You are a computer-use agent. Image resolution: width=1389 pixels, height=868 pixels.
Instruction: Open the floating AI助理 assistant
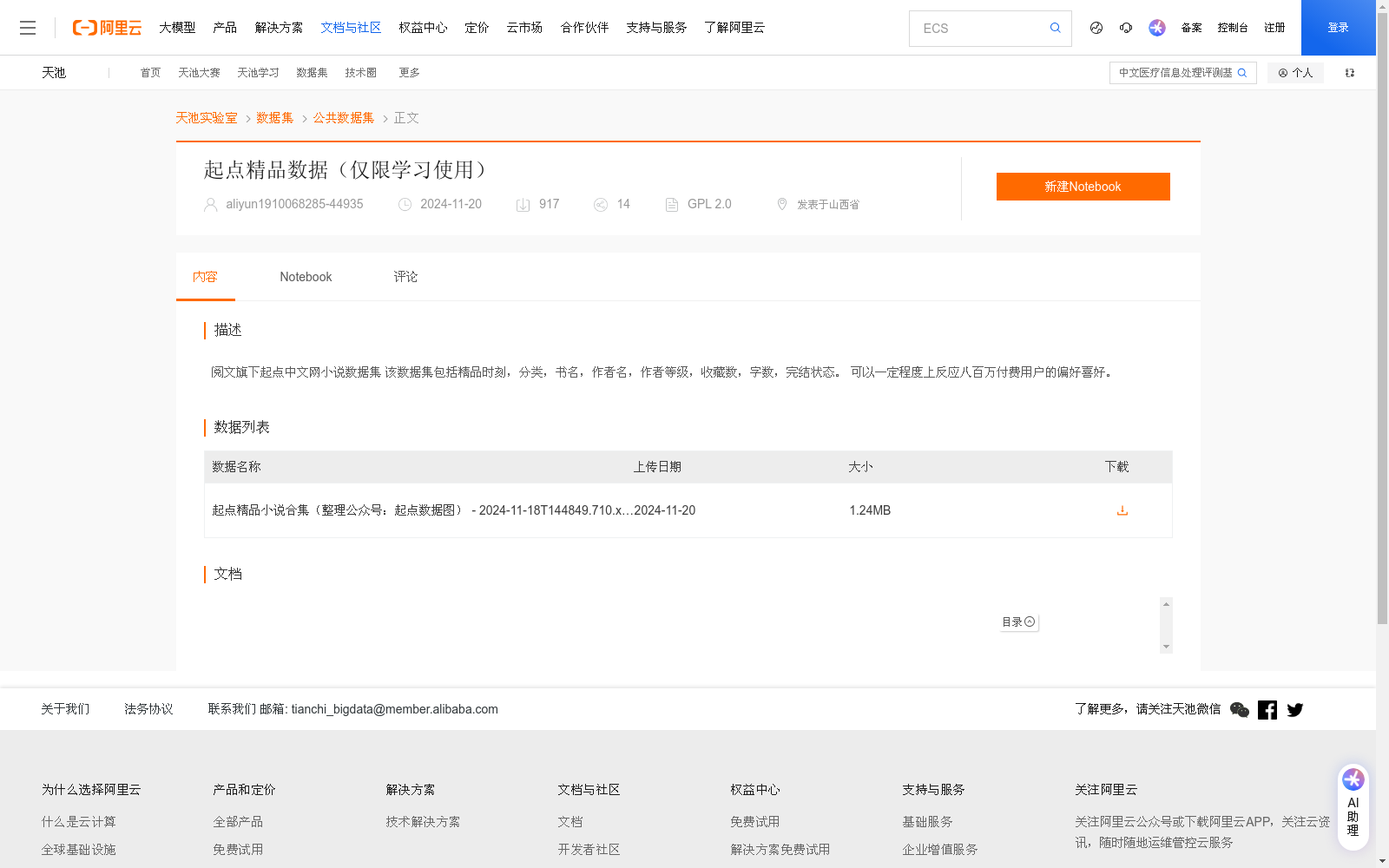(1353, 802)
